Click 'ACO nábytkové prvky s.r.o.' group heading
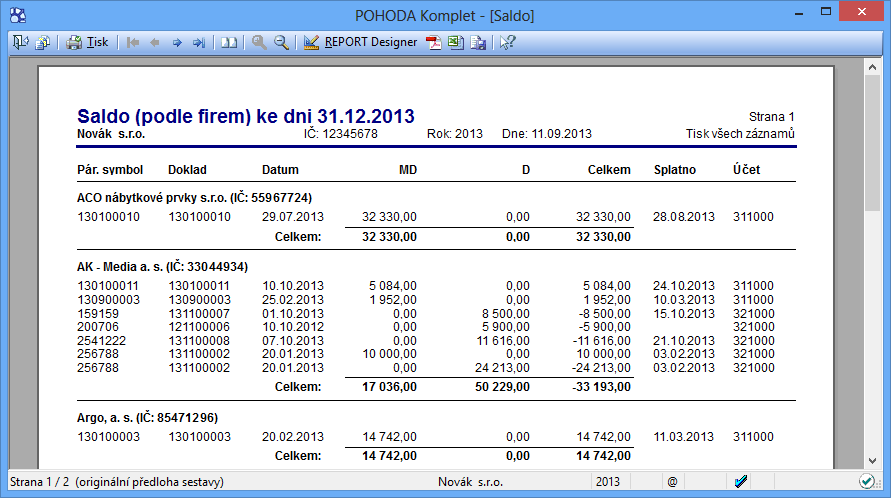 coord(194,198)
